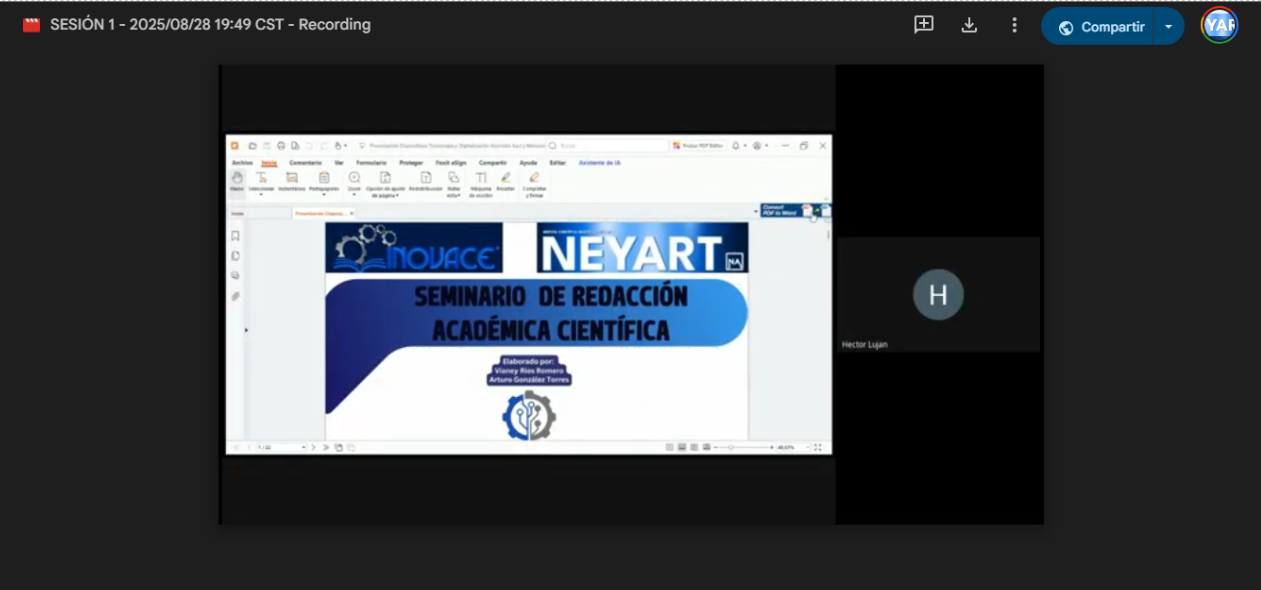Open the Google account avatar

point(1219,26)
